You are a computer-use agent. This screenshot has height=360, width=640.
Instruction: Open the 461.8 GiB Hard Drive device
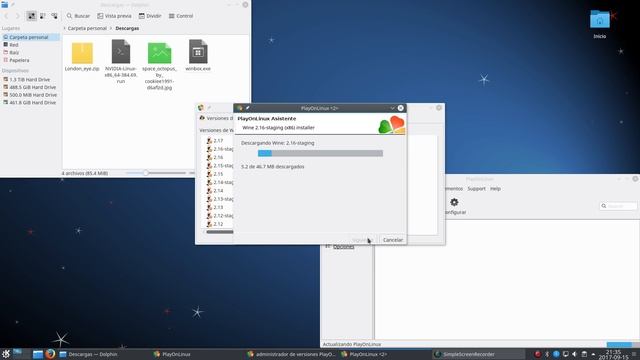tap(30, 103)
